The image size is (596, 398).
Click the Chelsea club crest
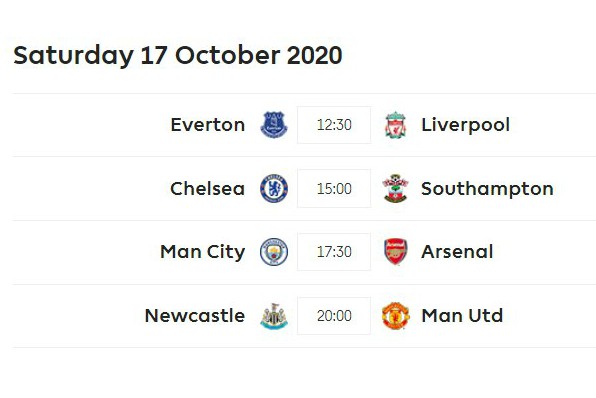click(274, 189)
